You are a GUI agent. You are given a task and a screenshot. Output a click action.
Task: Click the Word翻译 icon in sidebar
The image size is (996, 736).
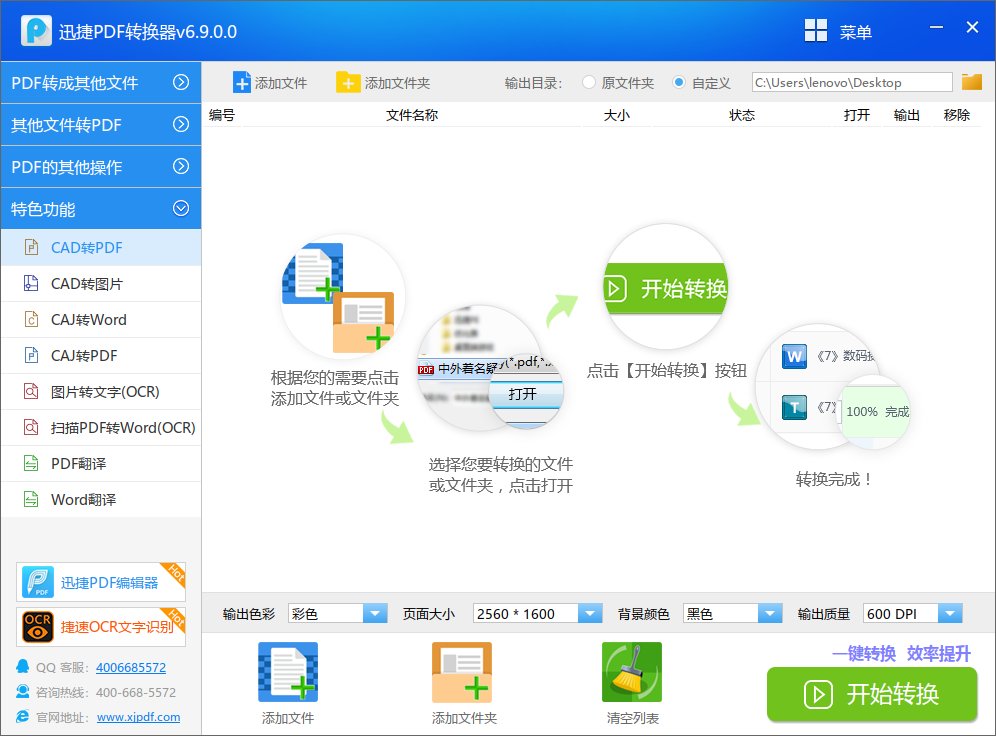point(31,499)
